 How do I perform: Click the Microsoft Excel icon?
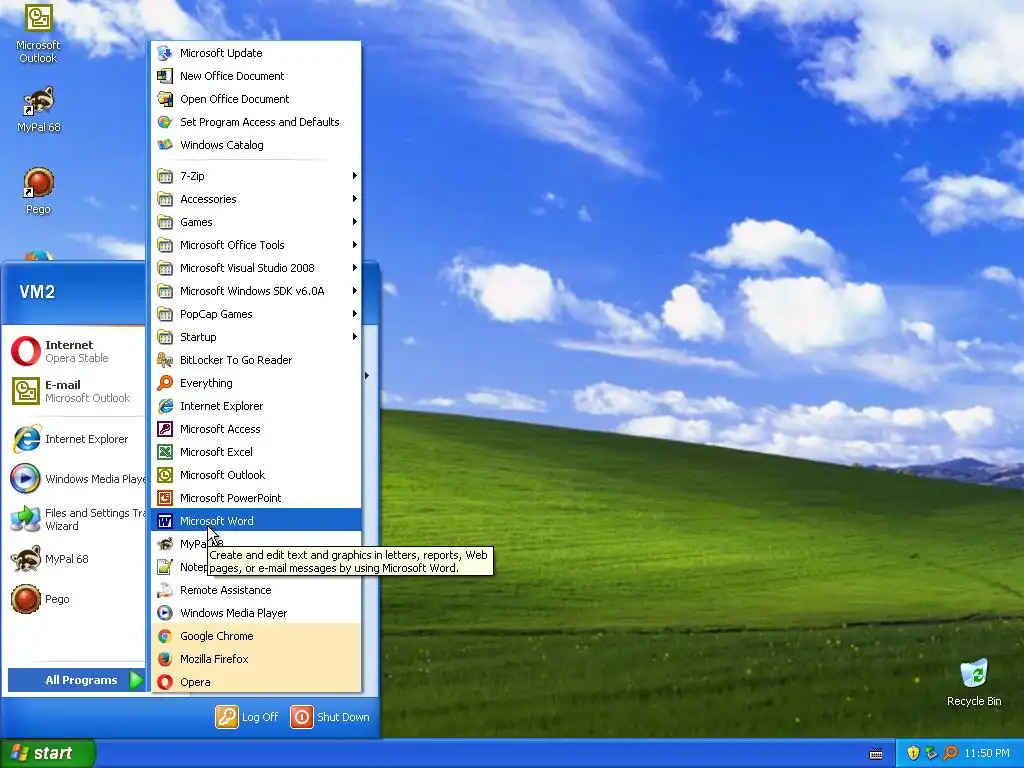[x=165, y=452]
